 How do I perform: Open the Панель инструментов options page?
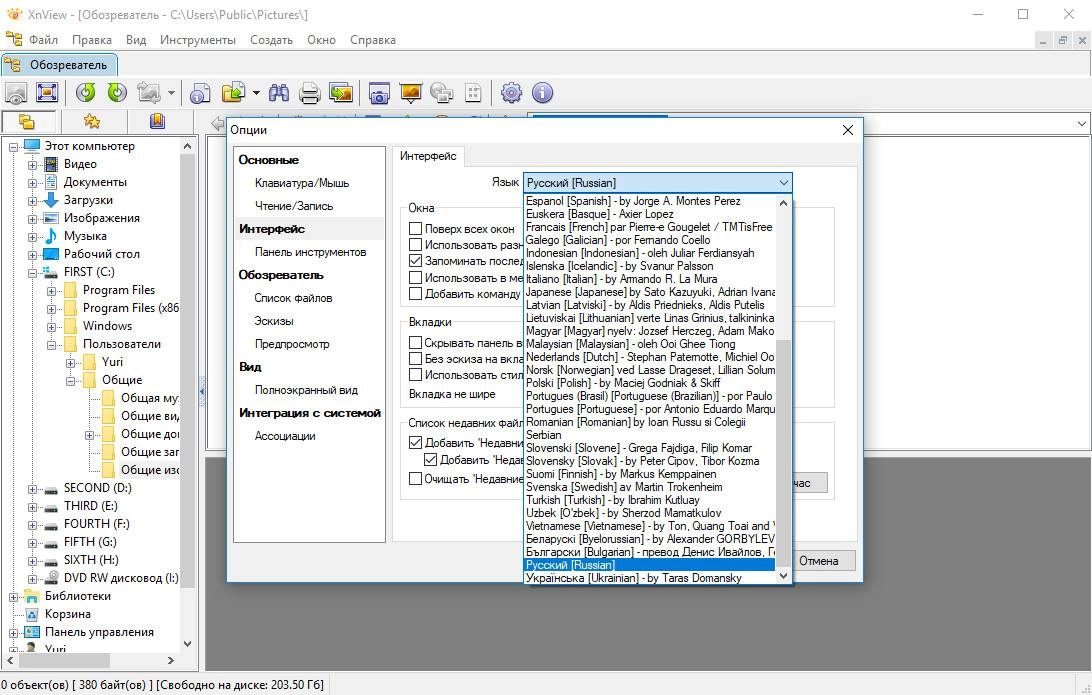(310, 251)
